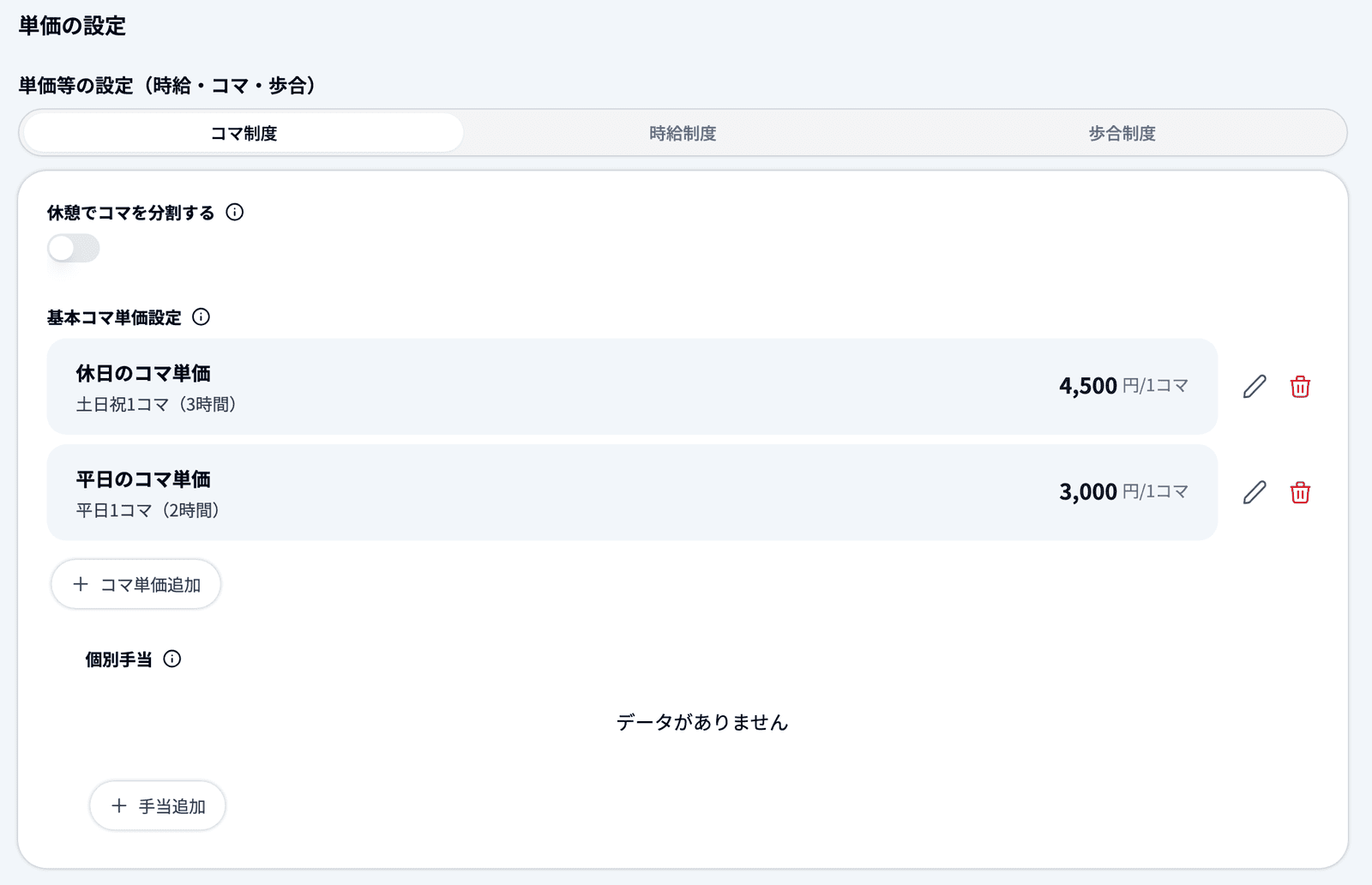Click the データがありません empty message

[x=702, y=722]
